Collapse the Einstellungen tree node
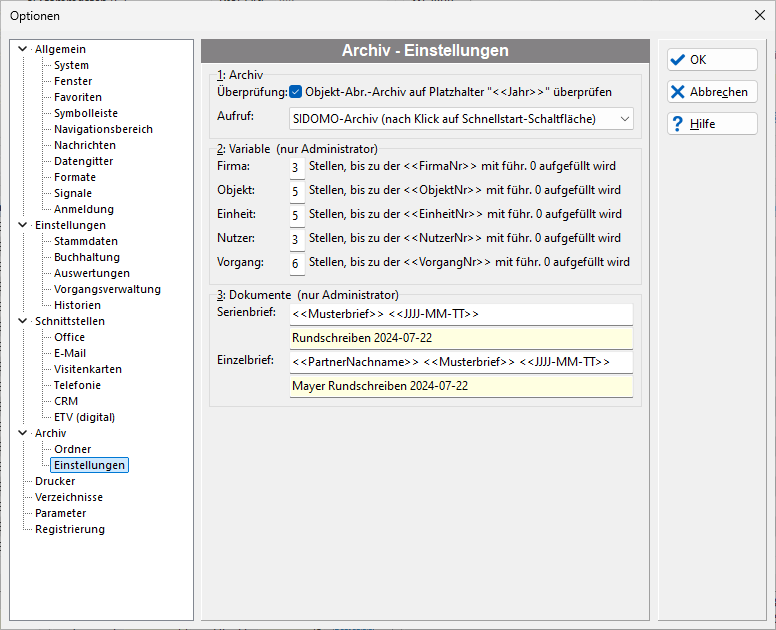776x630 pixels. pos(22,225)
